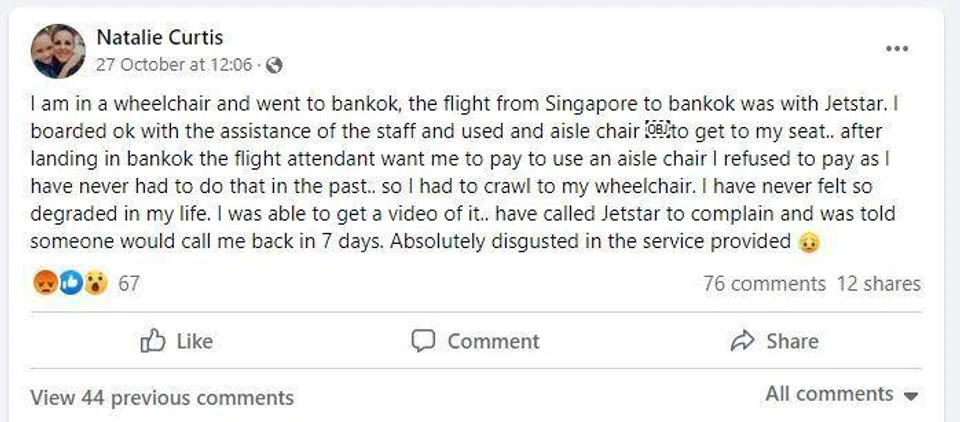This screenshot has height=422, width=960.
Task: Open the 67 reactions count
Action: coord(129,284)
